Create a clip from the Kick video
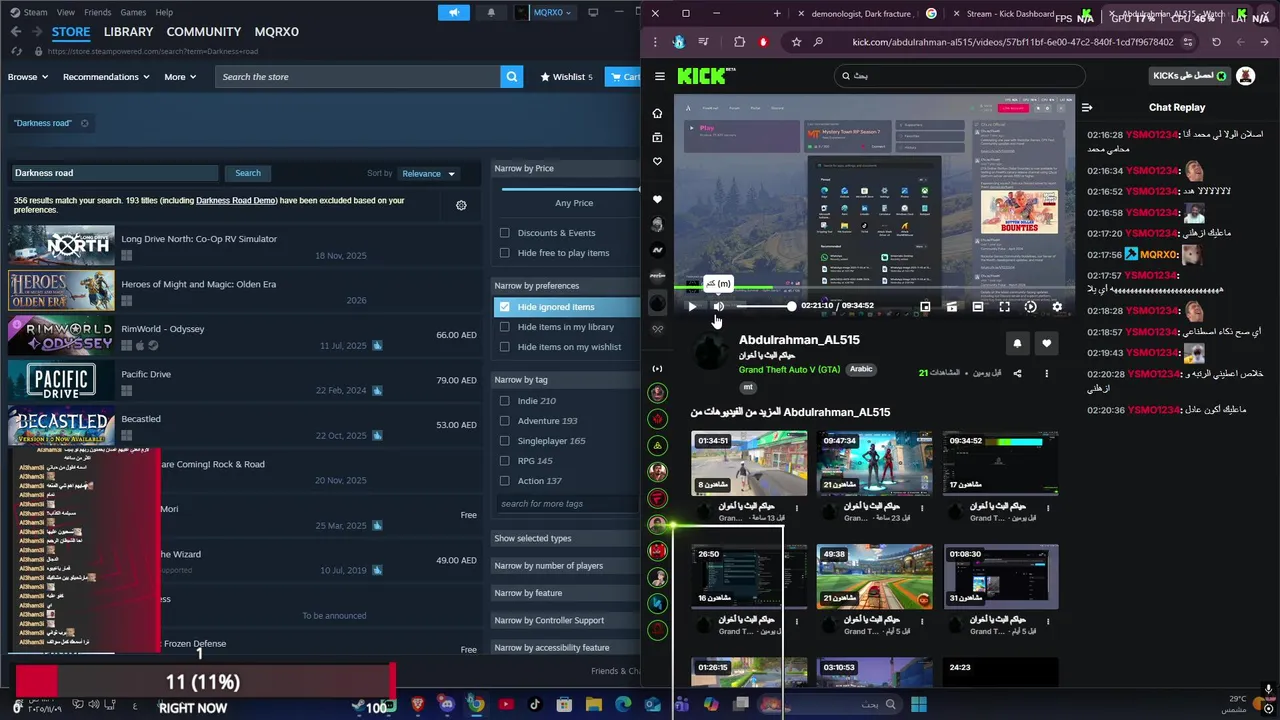This screenshot has width=1280, height=720. coord(951,306)
